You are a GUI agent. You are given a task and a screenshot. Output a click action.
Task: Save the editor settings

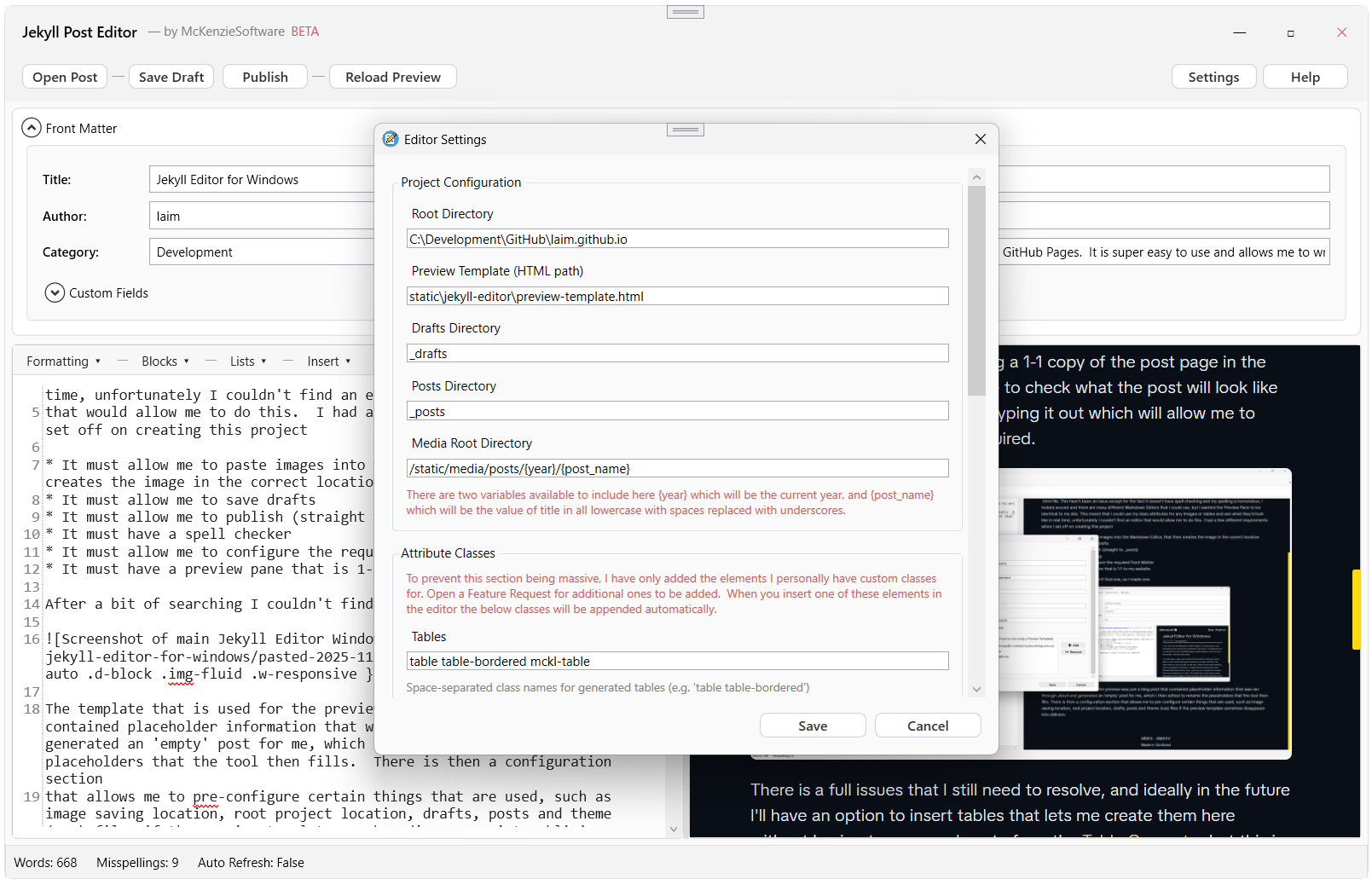812,725
